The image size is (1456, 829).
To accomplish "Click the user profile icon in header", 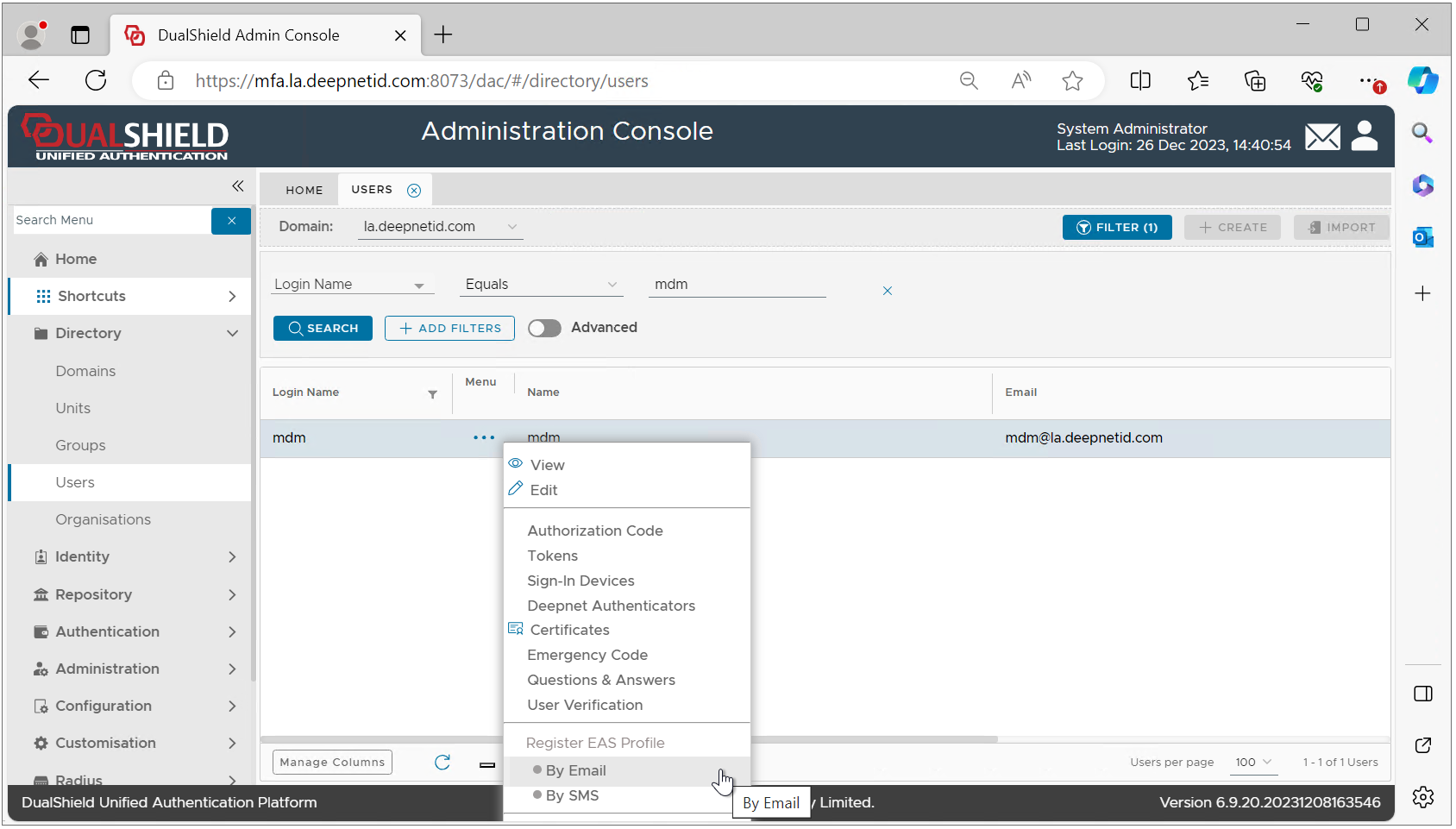I will pyautogui.click(x=1365, y=136).
